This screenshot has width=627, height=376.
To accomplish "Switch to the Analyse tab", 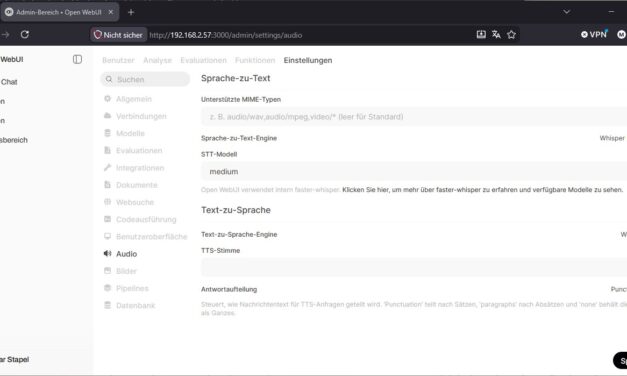I will 157,60.
